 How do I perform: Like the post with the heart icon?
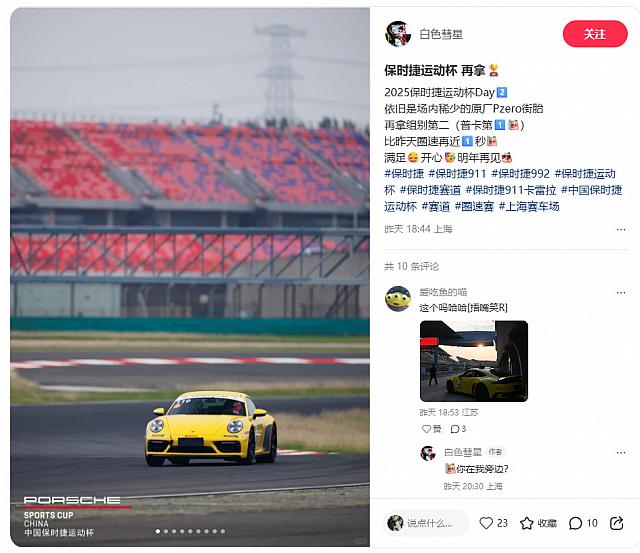[x=486, y=523]
